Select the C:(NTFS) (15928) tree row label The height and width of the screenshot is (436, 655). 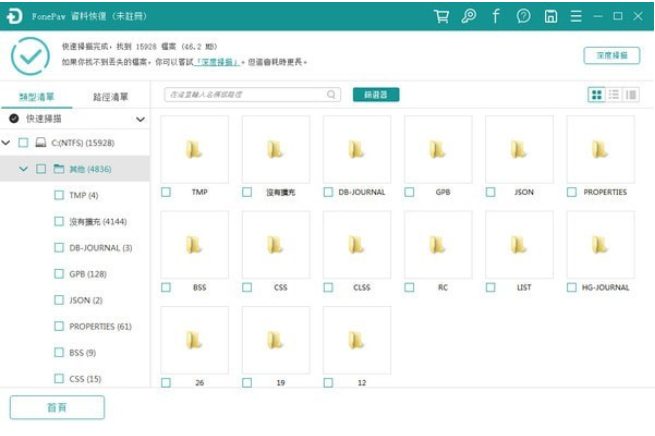coord(83,143)
